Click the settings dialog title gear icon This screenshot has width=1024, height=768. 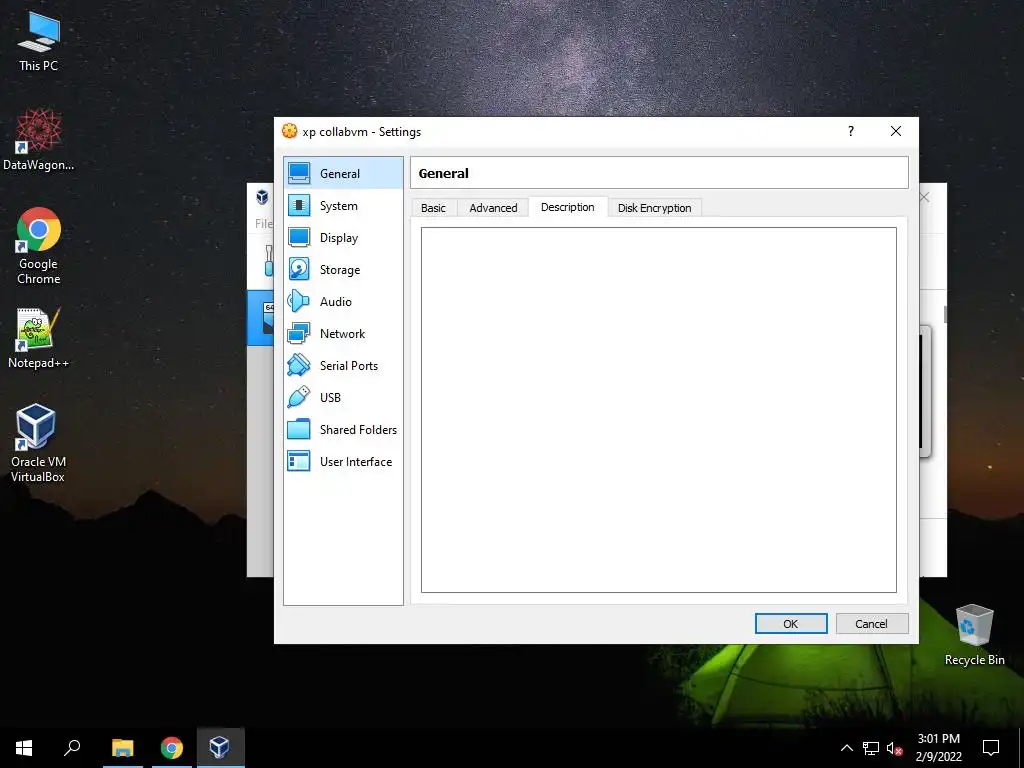point(289,131)
